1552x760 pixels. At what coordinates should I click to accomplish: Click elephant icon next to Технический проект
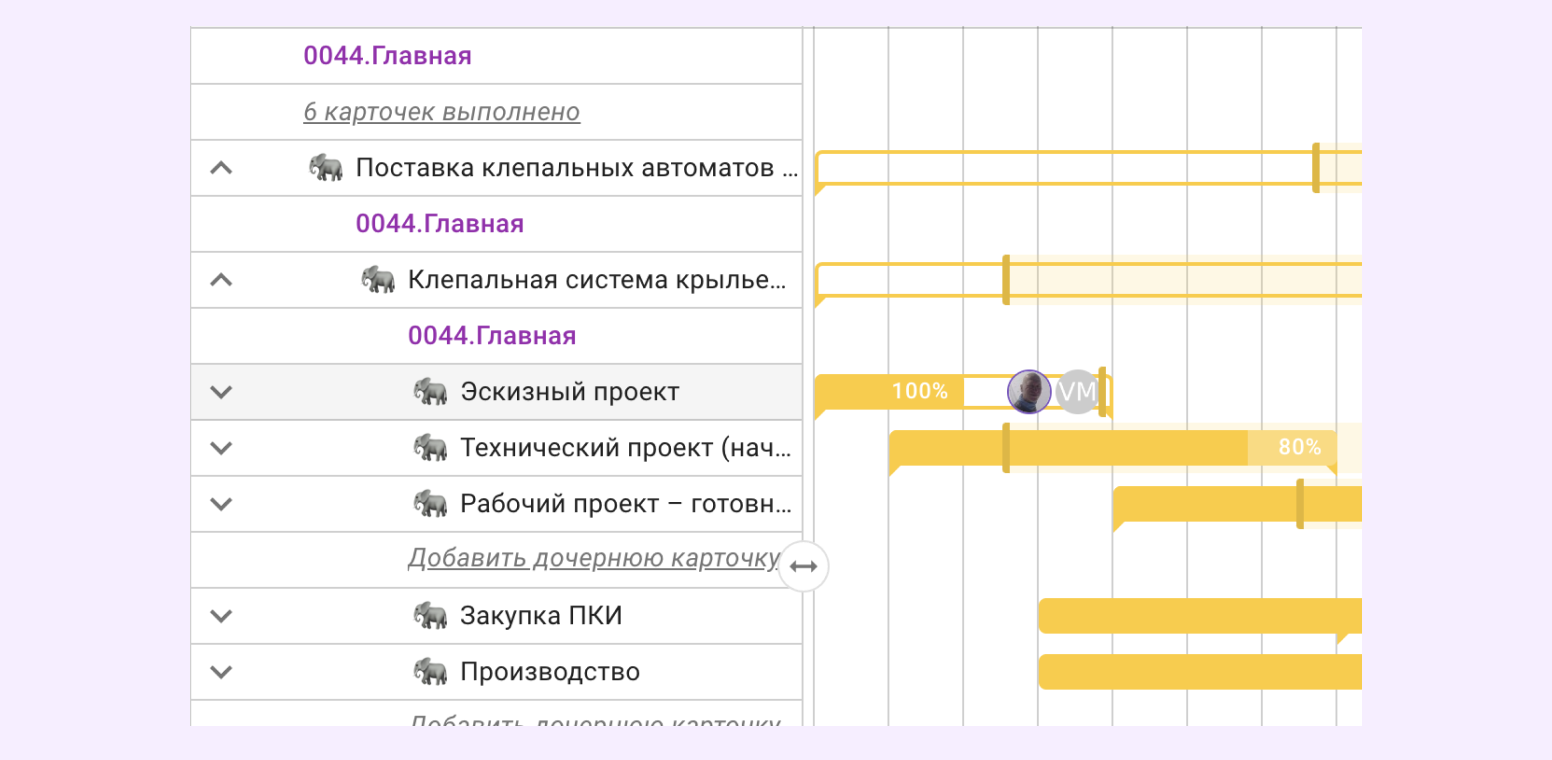[430, 448]
